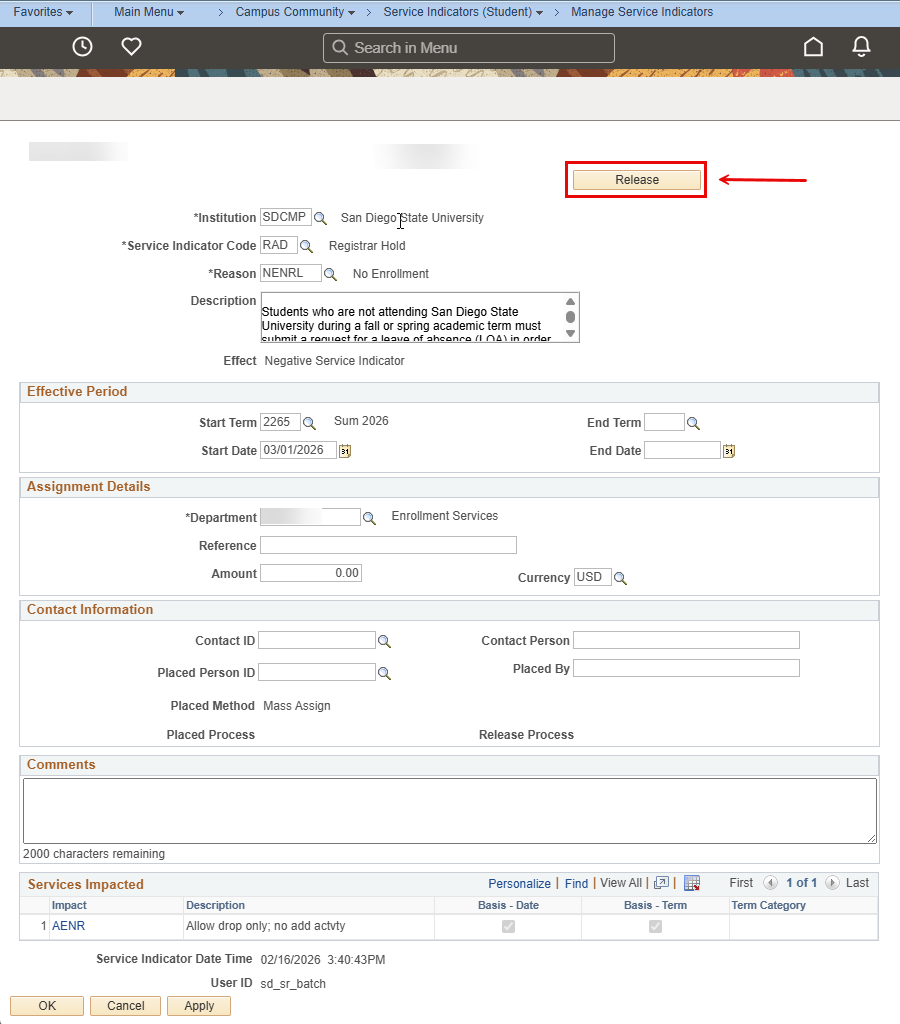Open Manage Service Indicators breadcrumb
Screen dimensions: 900x1024
(642, 12)
